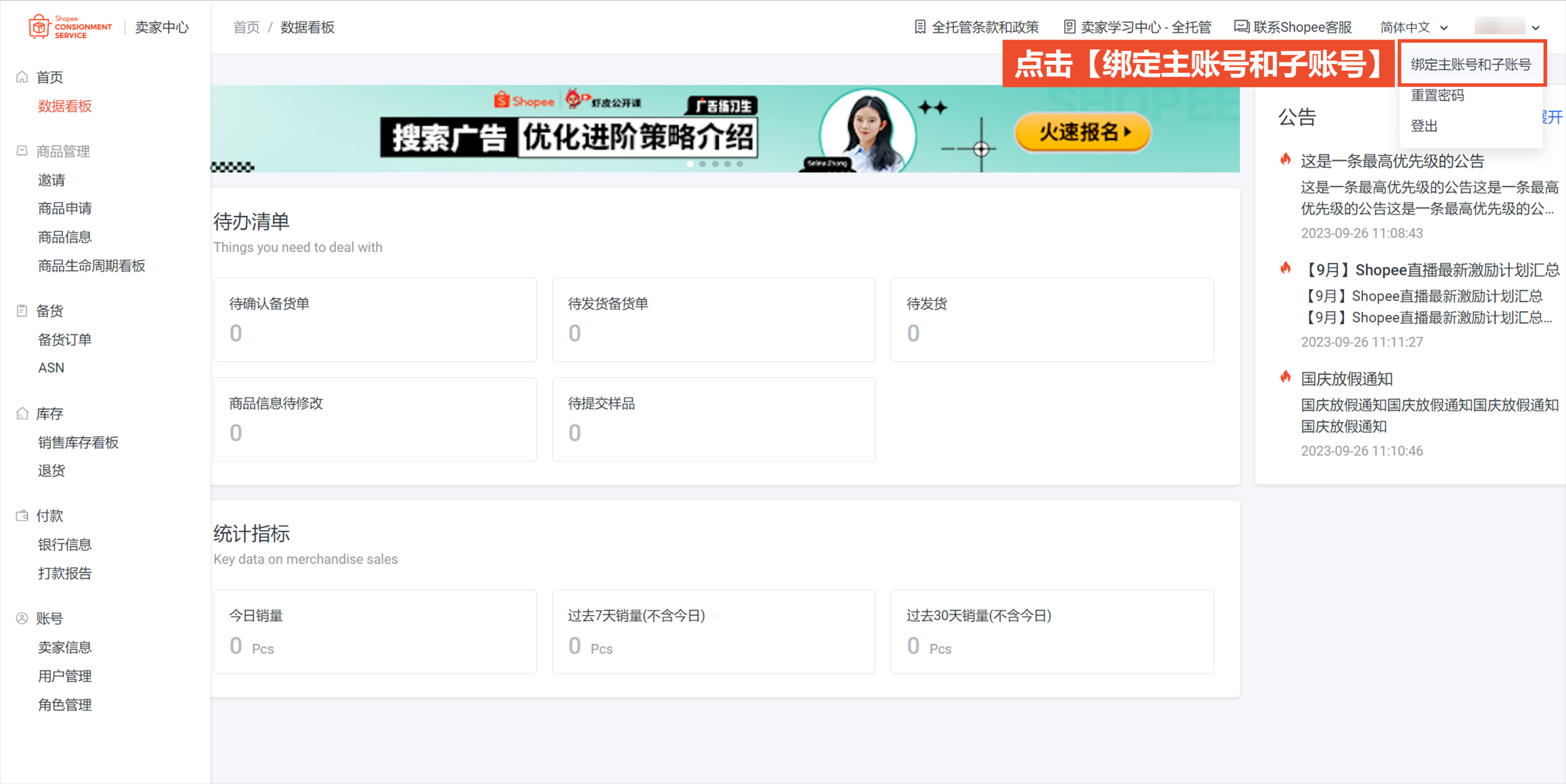Image resolution: width=1566 pixels, height=784 pixels.
Task: Click flame icon of Shopee直播 announcement
Action: pyautogui.click(x=1285, y=268)
